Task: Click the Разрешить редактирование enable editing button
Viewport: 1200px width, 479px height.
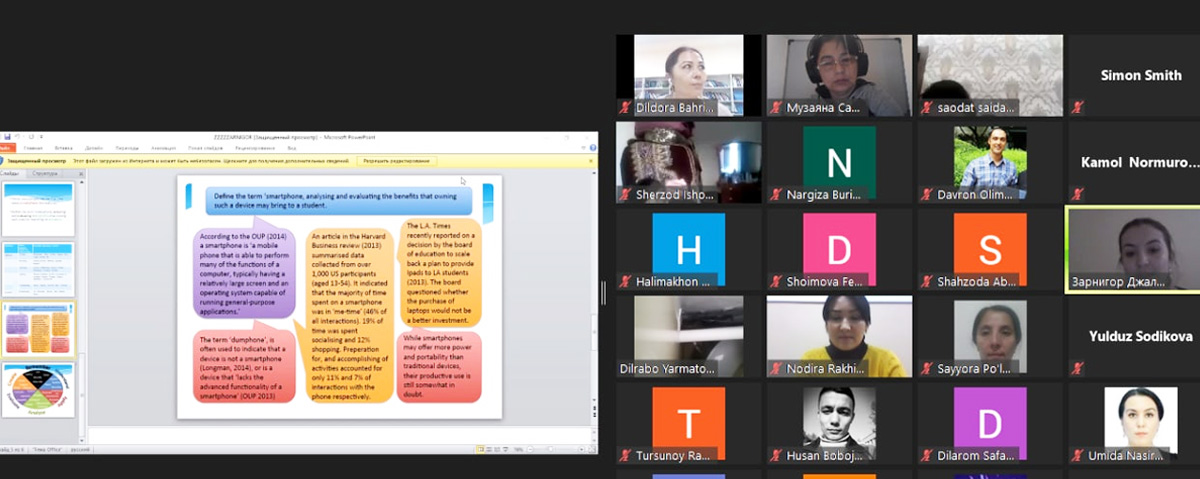Action: pos(397,160)
